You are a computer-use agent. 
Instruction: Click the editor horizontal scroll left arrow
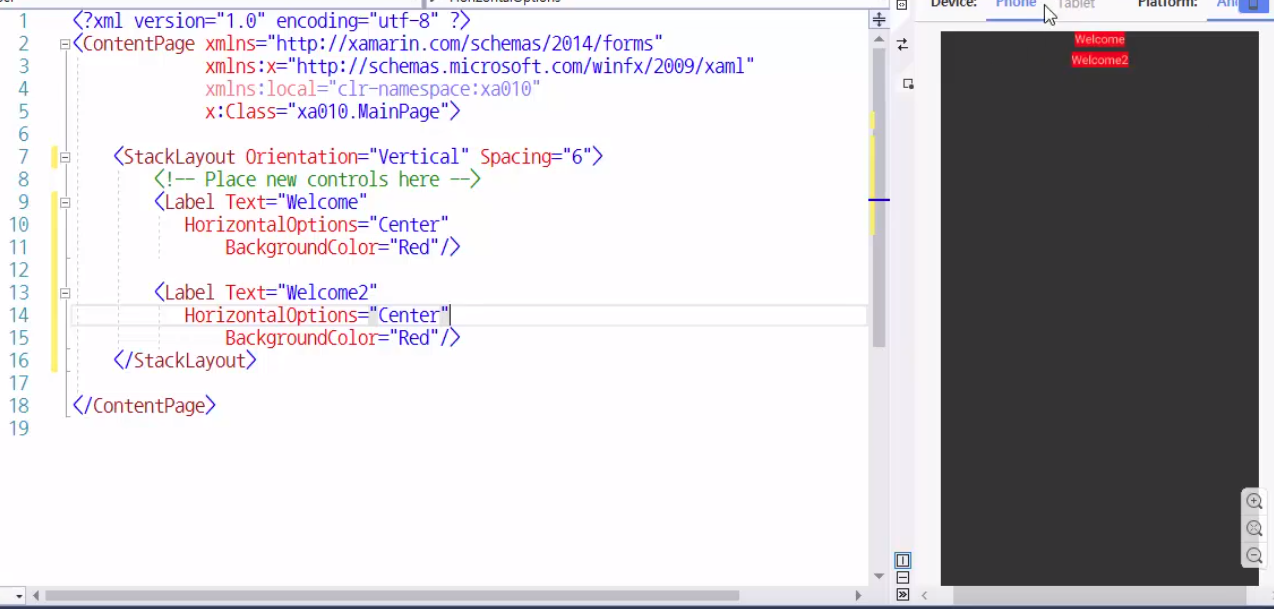[36, 595]
